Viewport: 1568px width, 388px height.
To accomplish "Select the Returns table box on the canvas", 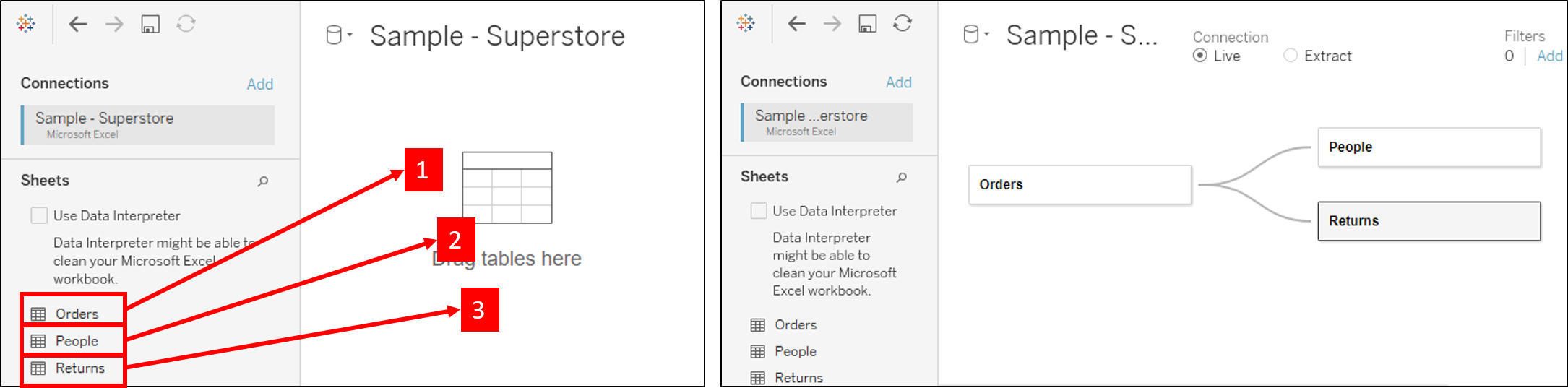I will tap(1429, 221).
